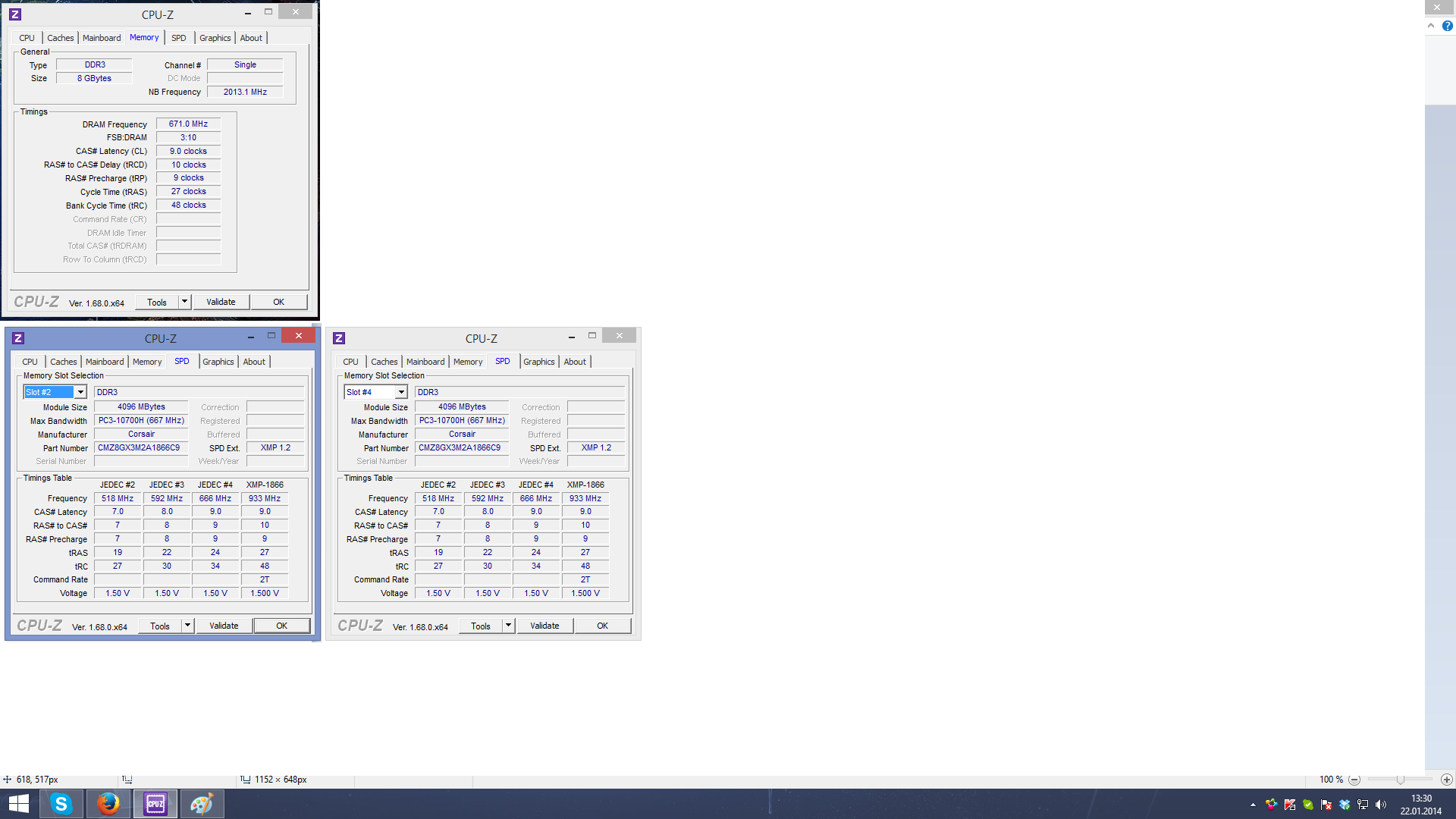Viewport: 1456px width, 819px height.
Task: Collapse the ribbon with the chevron
Action: 1431,26
